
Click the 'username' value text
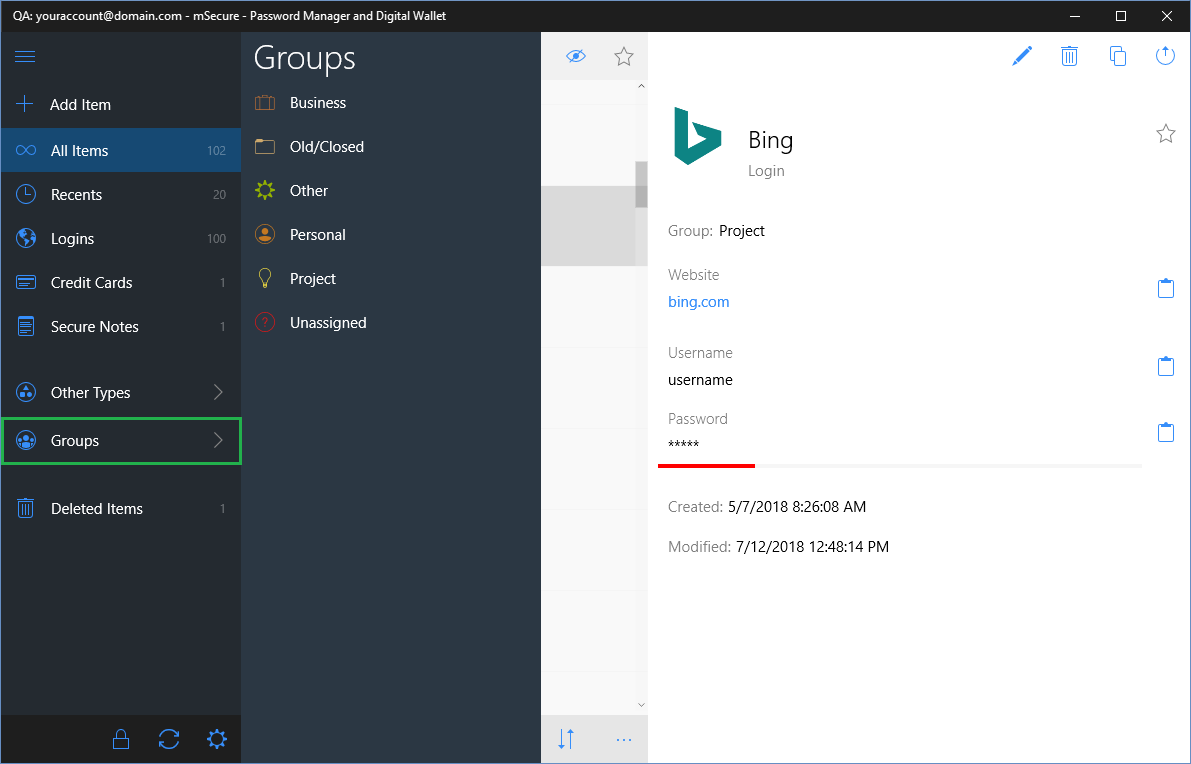(700, 380)
